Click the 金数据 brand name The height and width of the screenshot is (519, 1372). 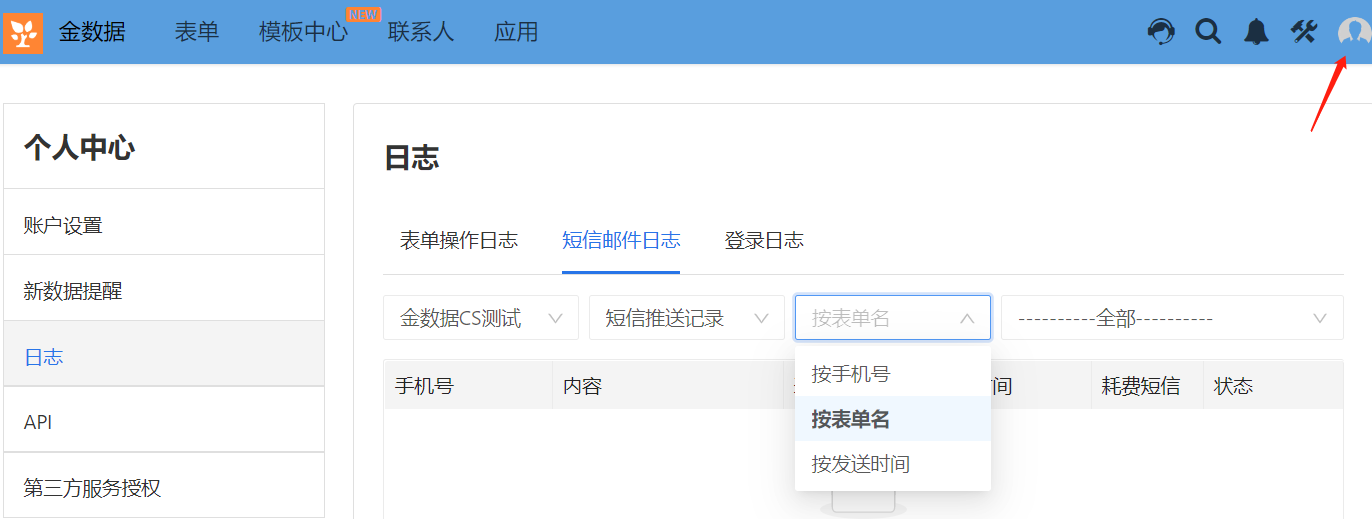pyautogui.click(x=92, y=32)
